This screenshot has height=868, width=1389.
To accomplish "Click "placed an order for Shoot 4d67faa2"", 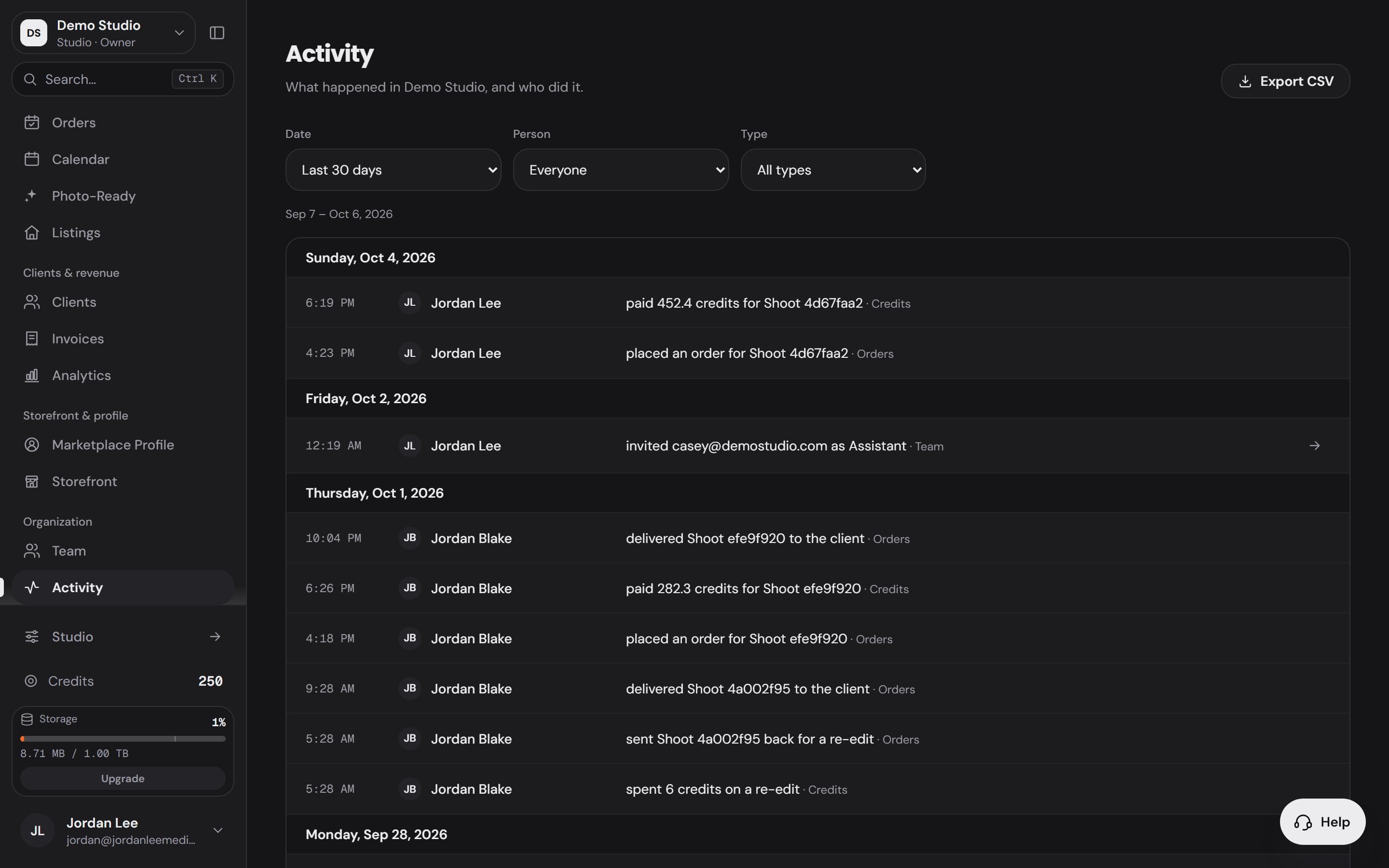I will coord(736,353).
